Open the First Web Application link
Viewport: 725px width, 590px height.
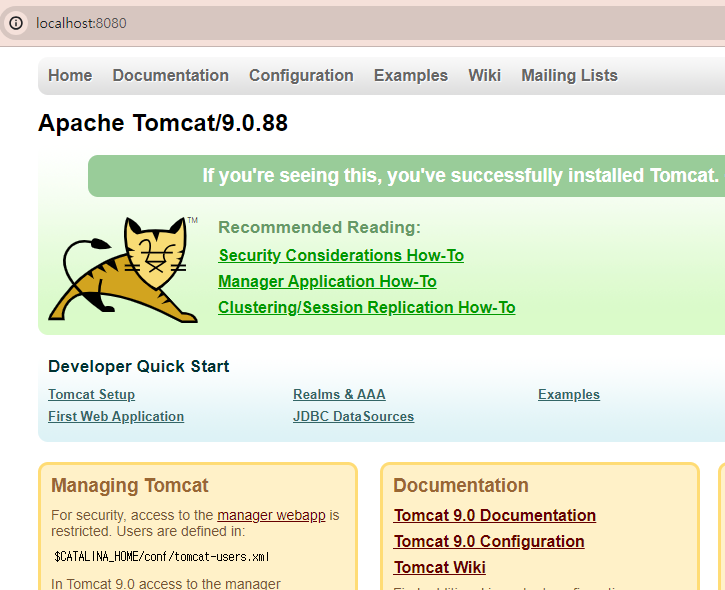[x=116, y=416]
